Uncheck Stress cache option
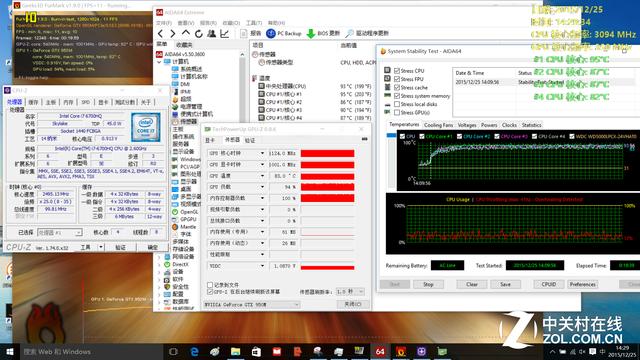The height and width of the screenshot is (360, 640). coord(397,87)
